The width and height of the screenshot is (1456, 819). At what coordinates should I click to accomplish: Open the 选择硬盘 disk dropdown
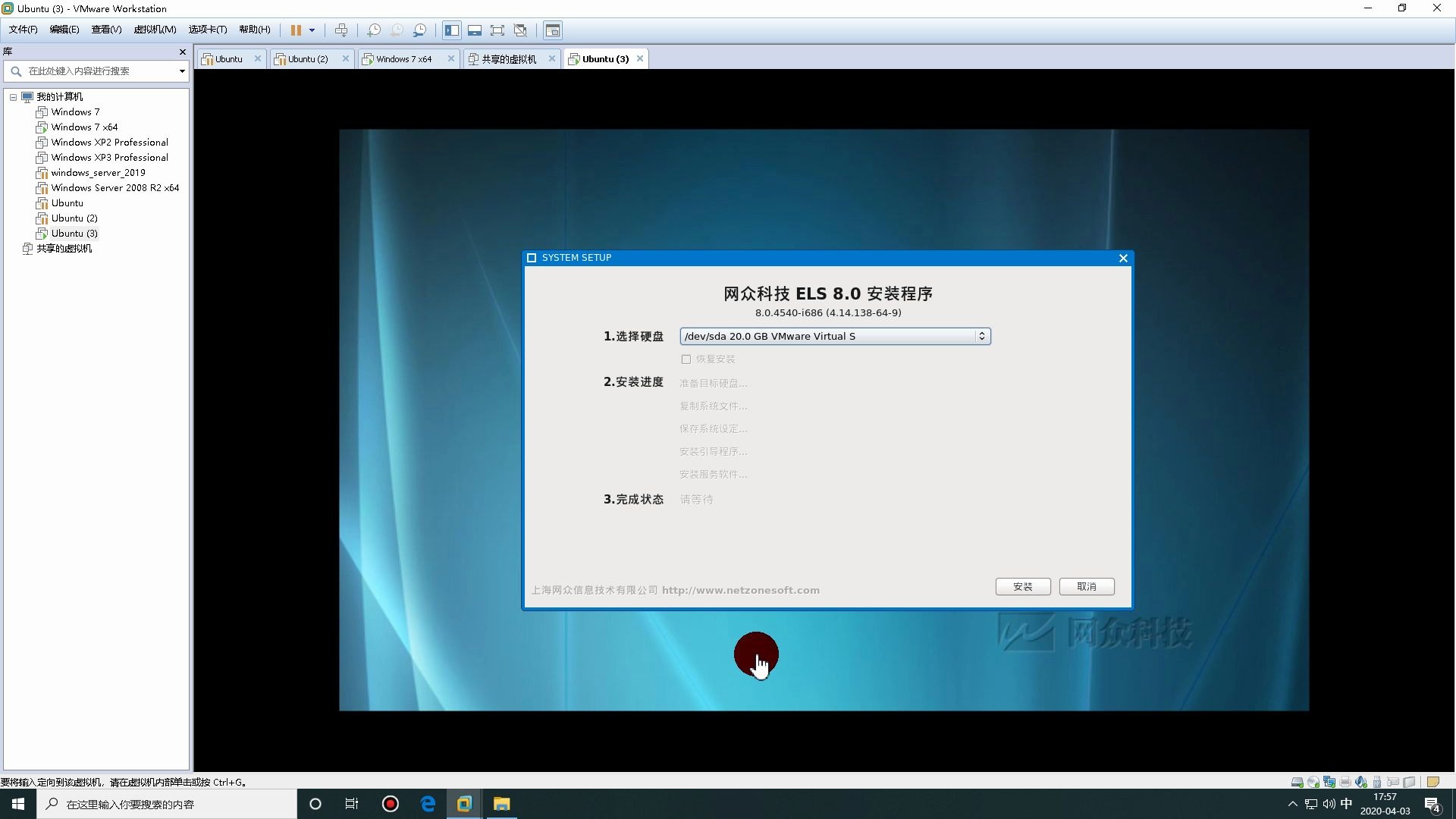pos(835,336)
